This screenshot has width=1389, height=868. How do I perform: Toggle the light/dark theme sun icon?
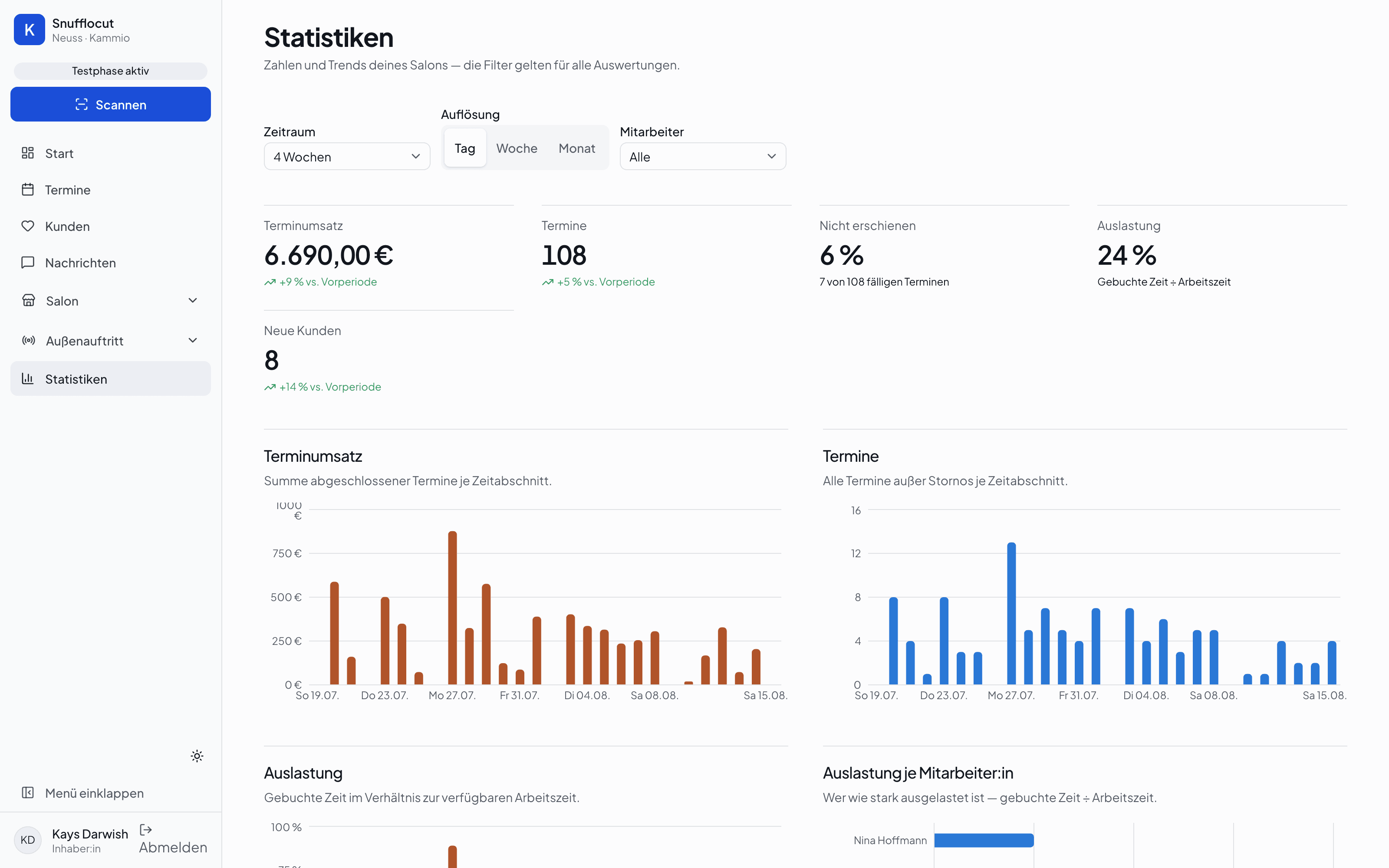197,756
